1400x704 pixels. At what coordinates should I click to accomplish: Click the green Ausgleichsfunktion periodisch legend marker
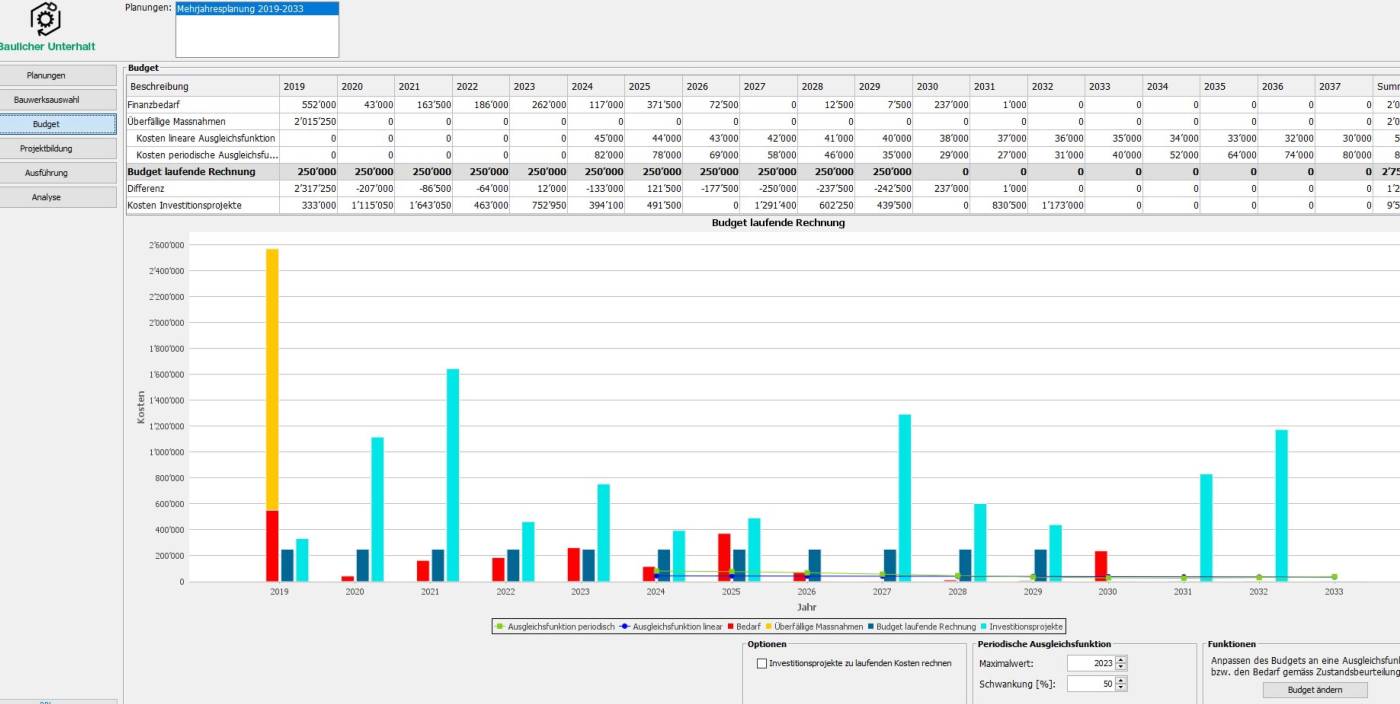coord(500,627)
